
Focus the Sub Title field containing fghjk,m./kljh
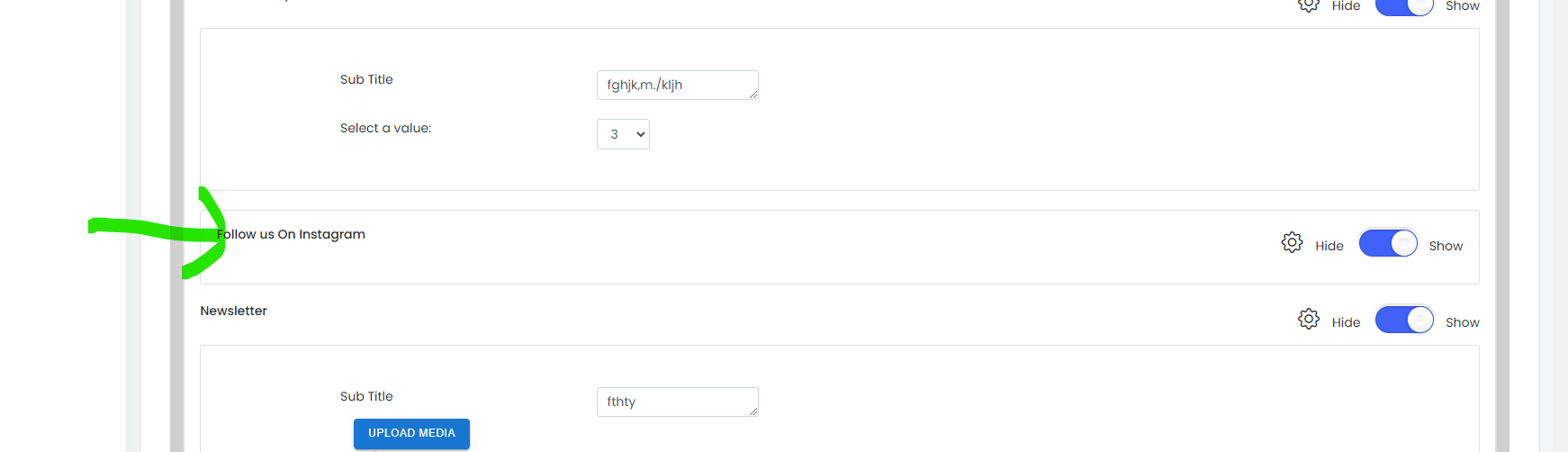tap(678, 85)
